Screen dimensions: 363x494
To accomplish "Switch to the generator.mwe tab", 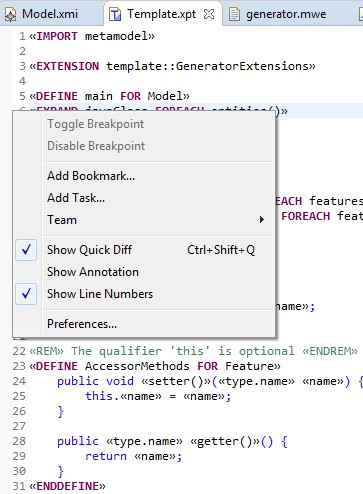I will click(x=286, y=14).
